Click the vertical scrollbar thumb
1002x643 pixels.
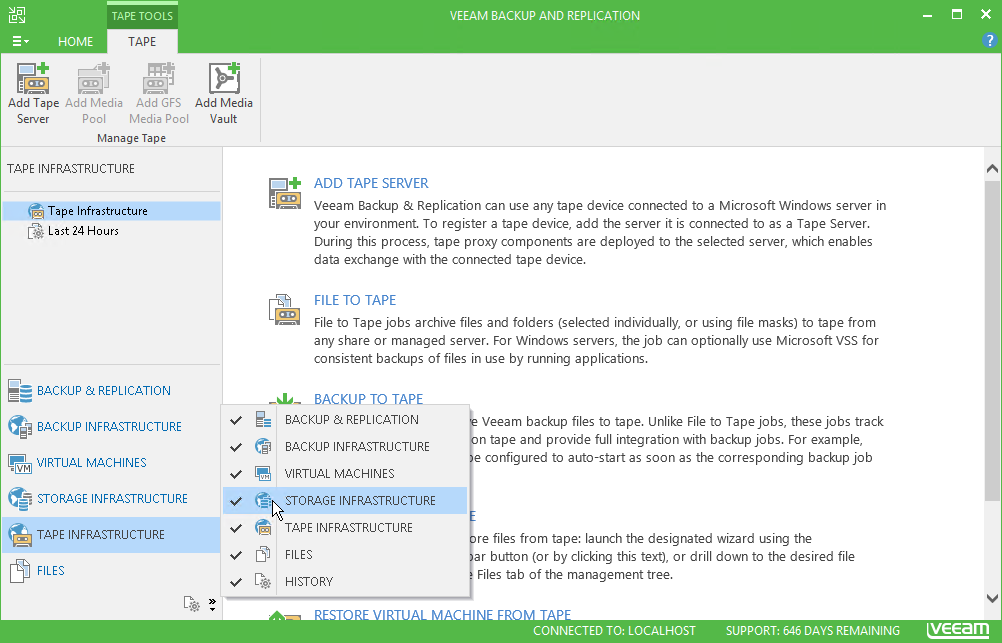point(992,340)
